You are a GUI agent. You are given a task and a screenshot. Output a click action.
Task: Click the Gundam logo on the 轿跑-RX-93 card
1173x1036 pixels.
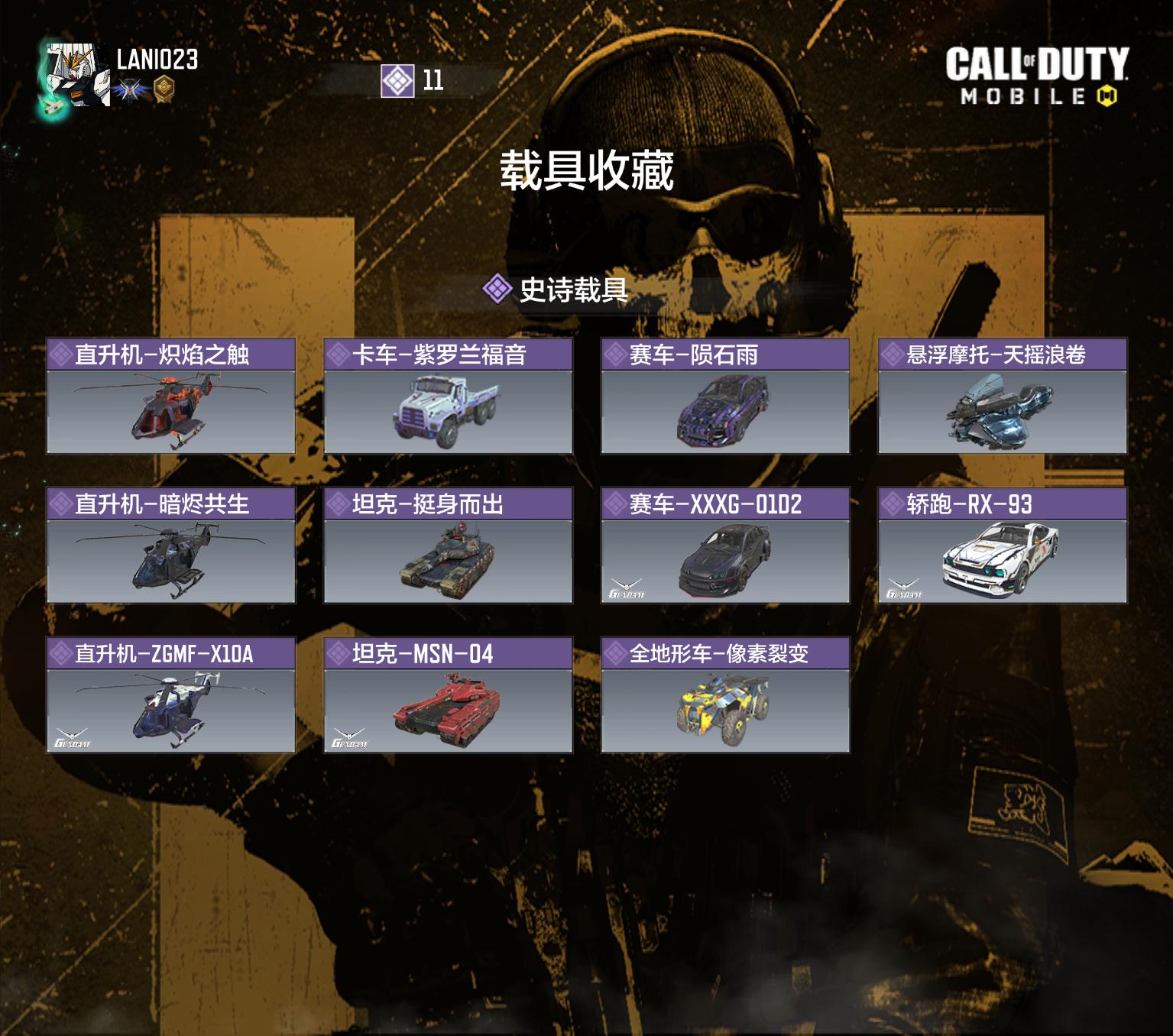click(904, 588)
